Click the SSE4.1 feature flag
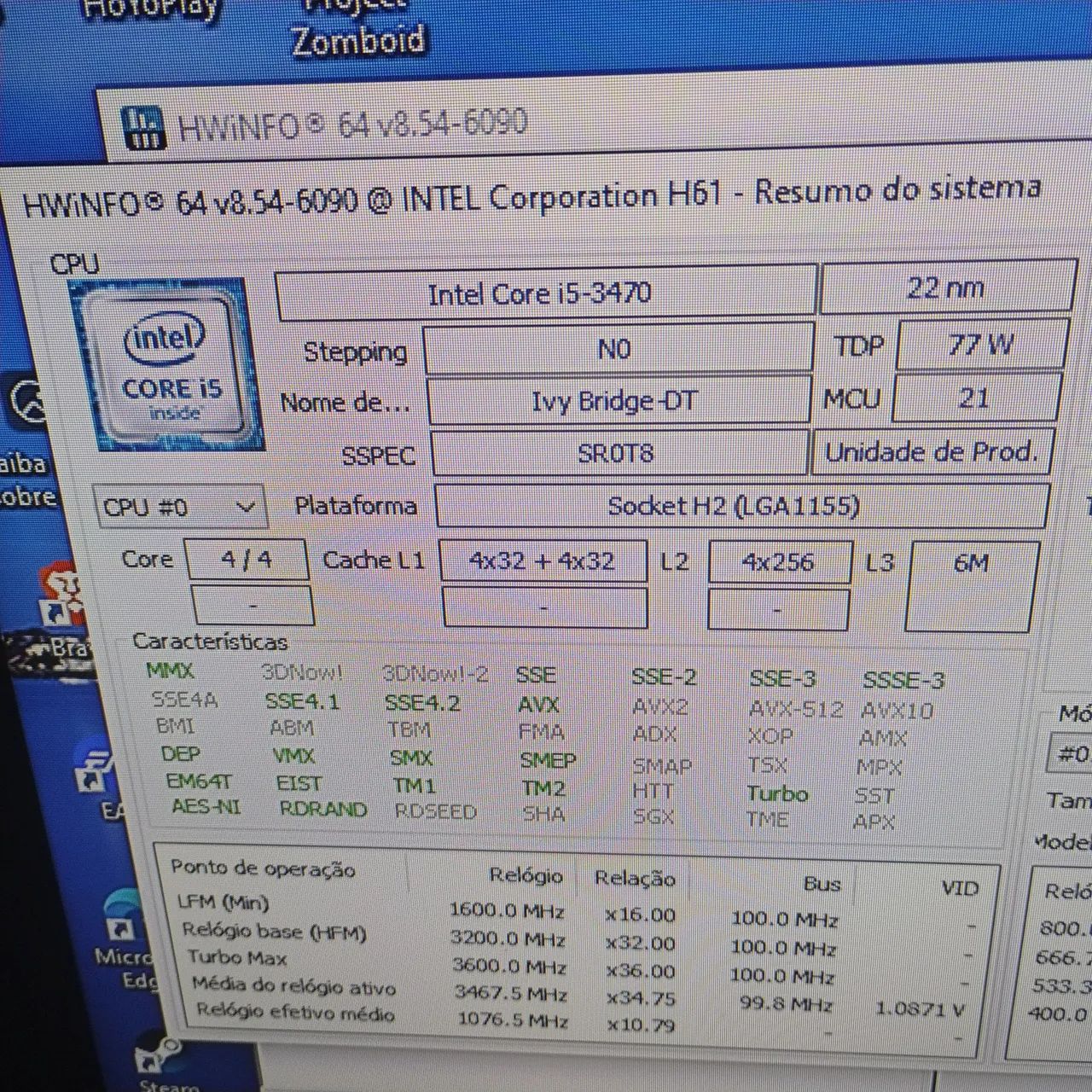 [x=302, y=701]
